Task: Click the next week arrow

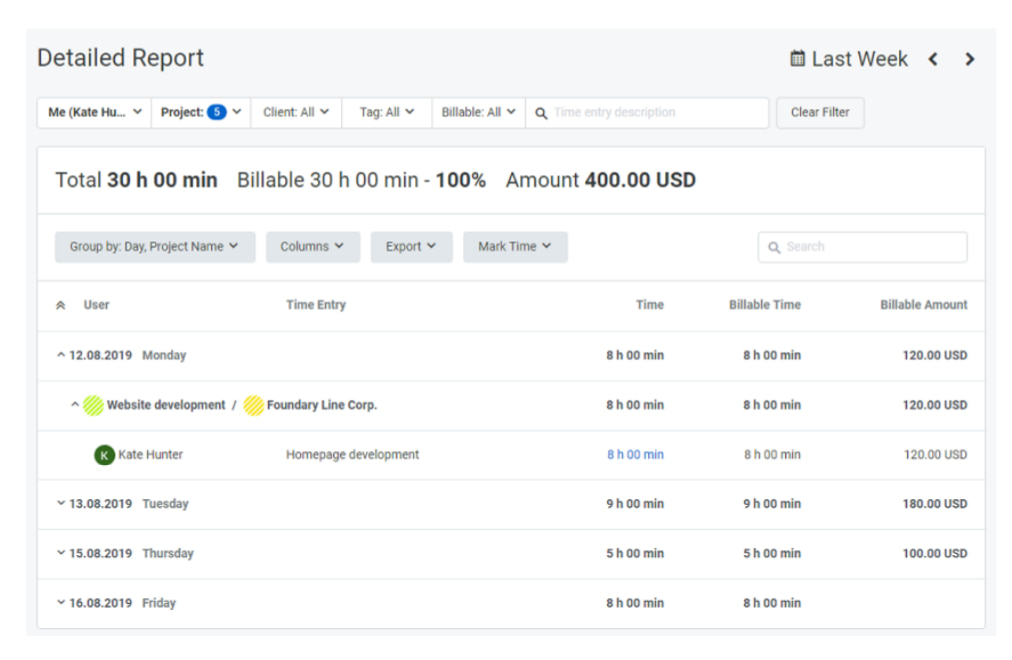Action: [969, 59]
